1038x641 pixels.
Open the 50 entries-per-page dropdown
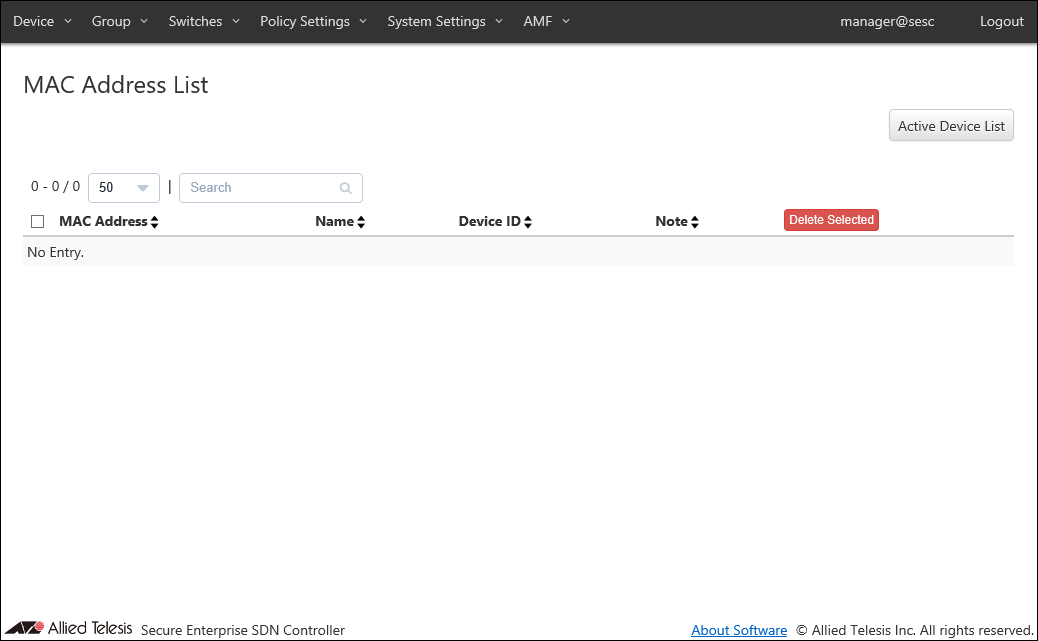point(124,188)
